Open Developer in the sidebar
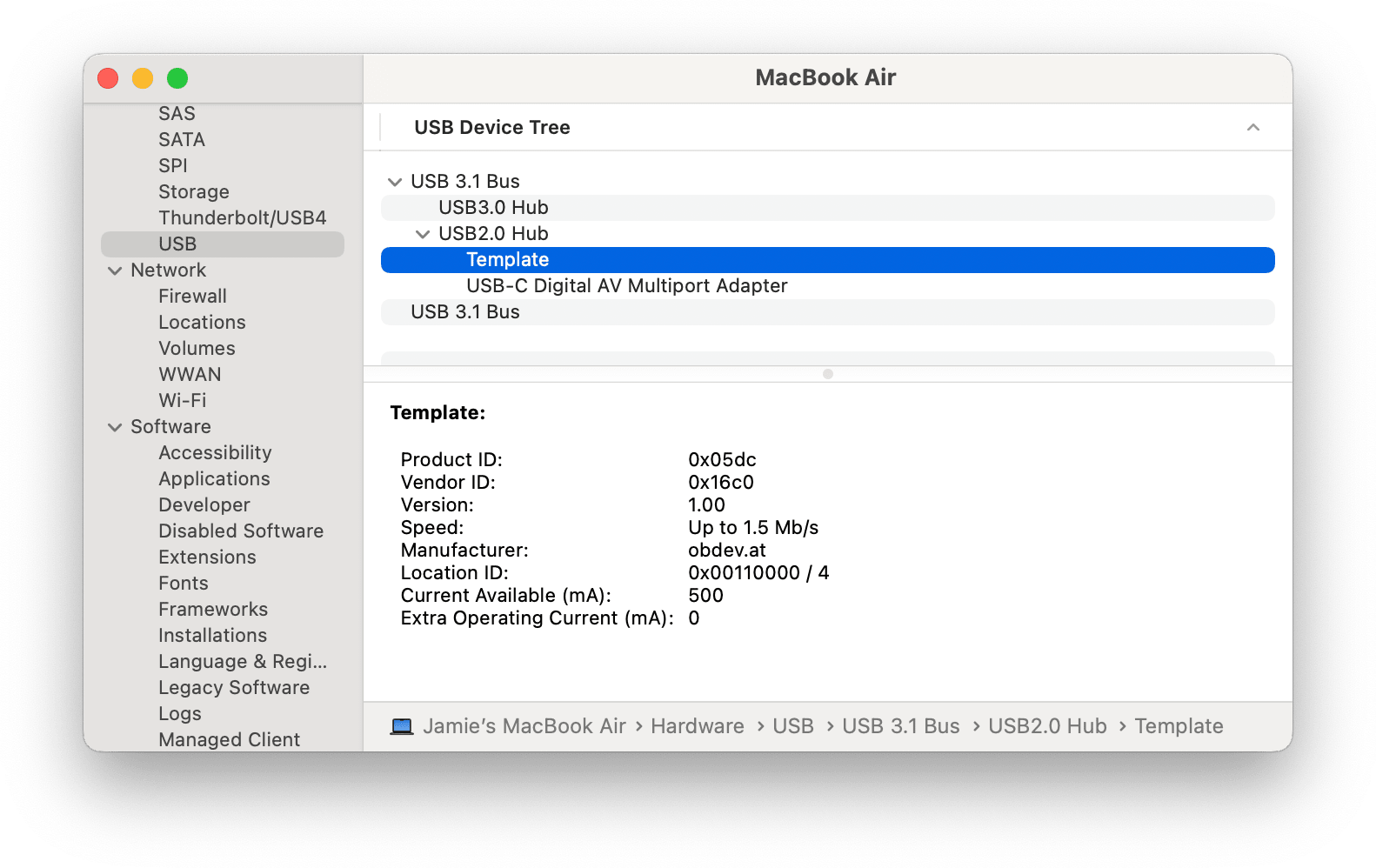1376x868 pixels. [204, 505]
